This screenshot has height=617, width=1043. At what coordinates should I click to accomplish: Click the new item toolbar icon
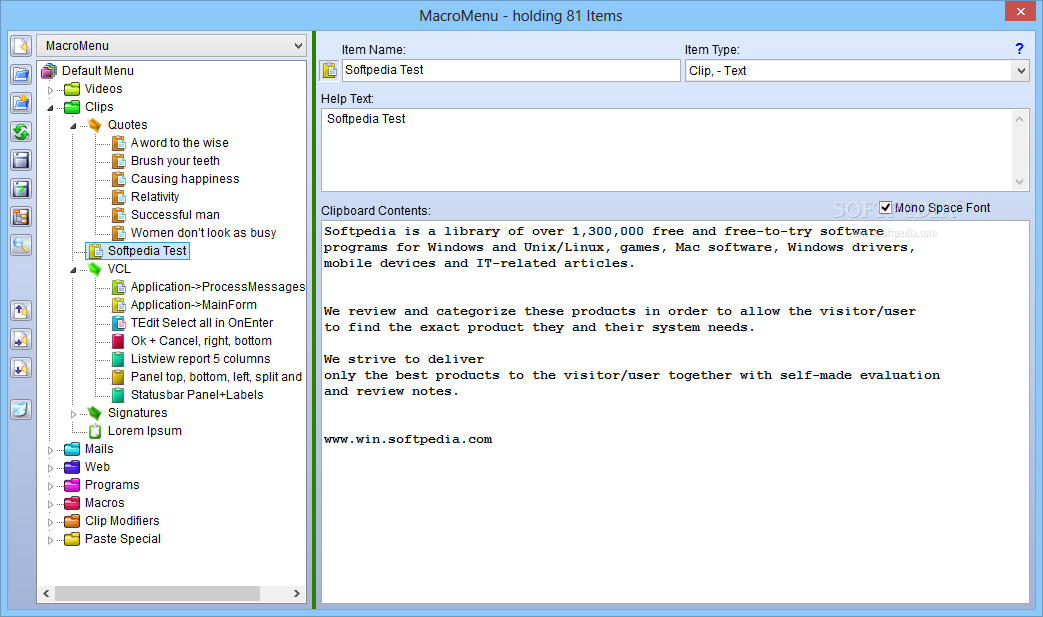21,46
